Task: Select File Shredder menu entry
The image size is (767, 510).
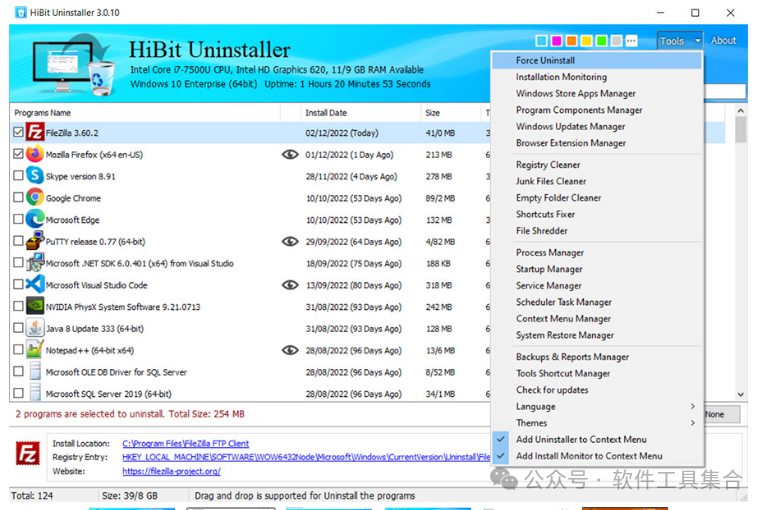Action: tap(597, 231)
